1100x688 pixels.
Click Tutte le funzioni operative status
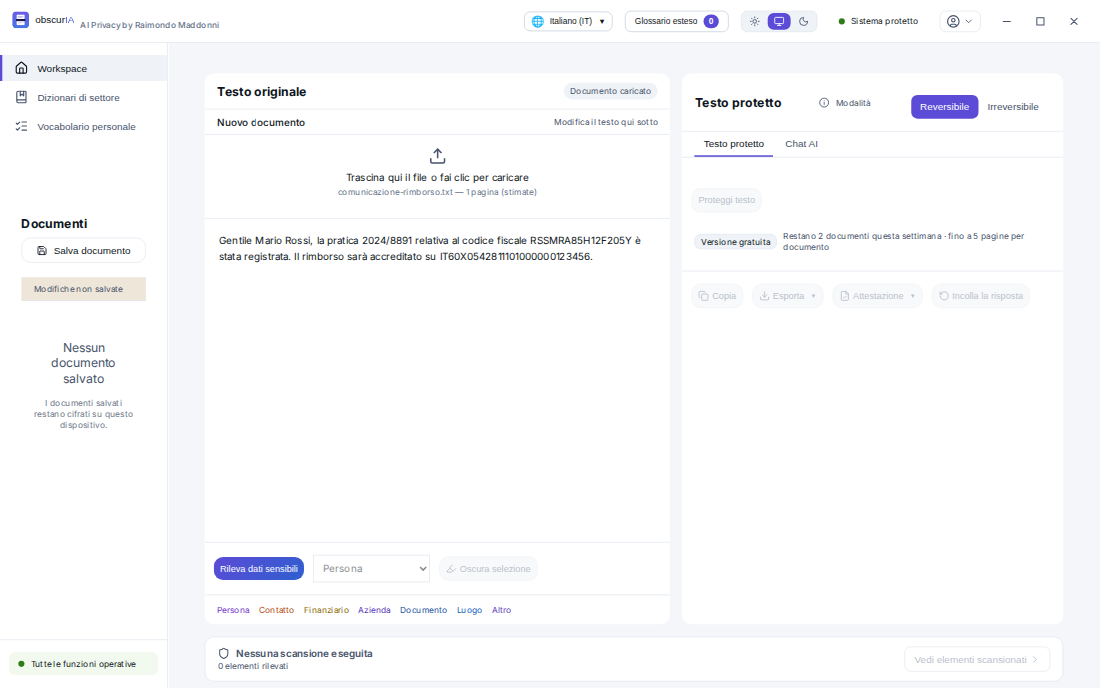coord(83,663)
